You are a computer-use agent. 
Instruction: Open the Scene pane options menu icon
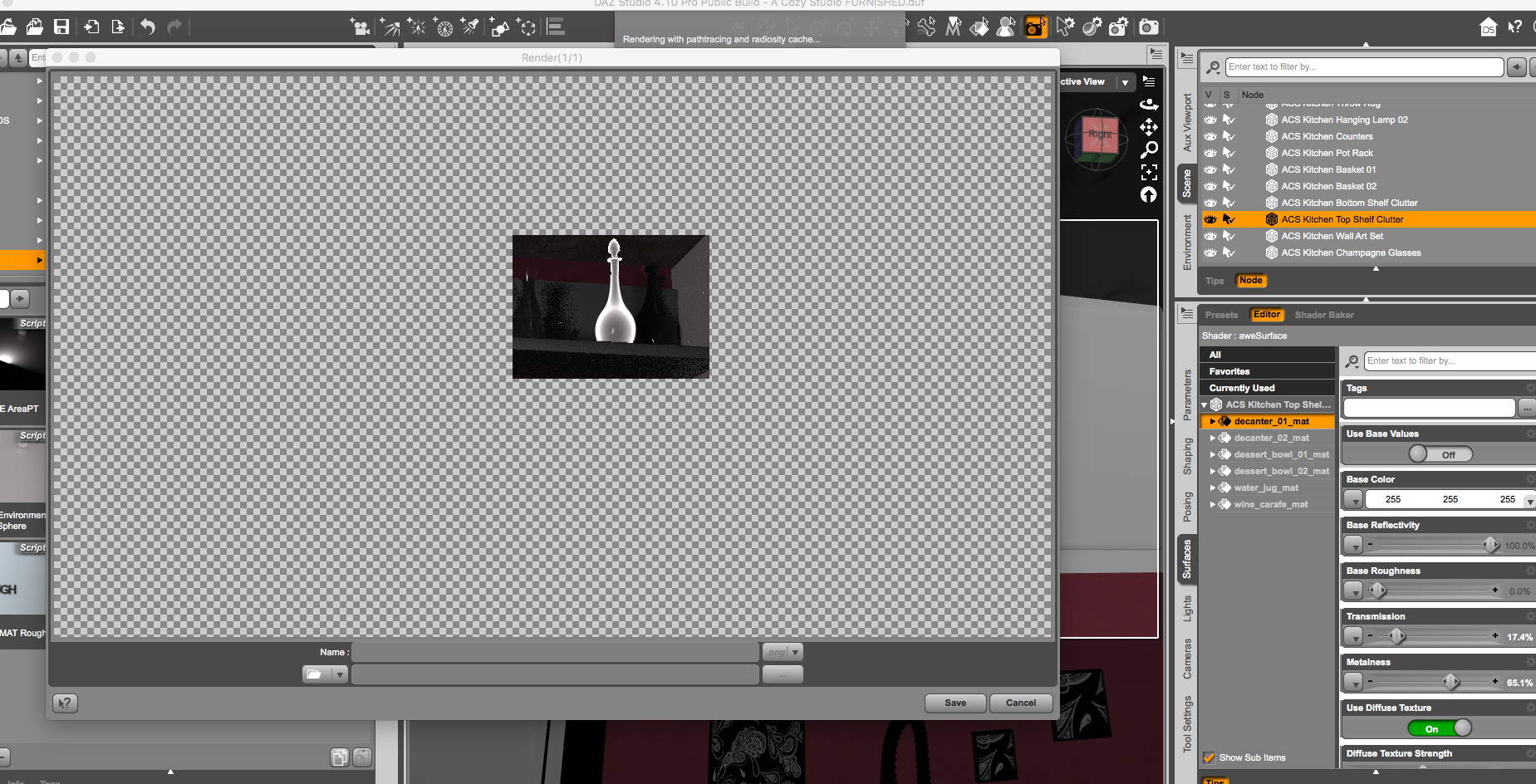[x=1187, y=59]
